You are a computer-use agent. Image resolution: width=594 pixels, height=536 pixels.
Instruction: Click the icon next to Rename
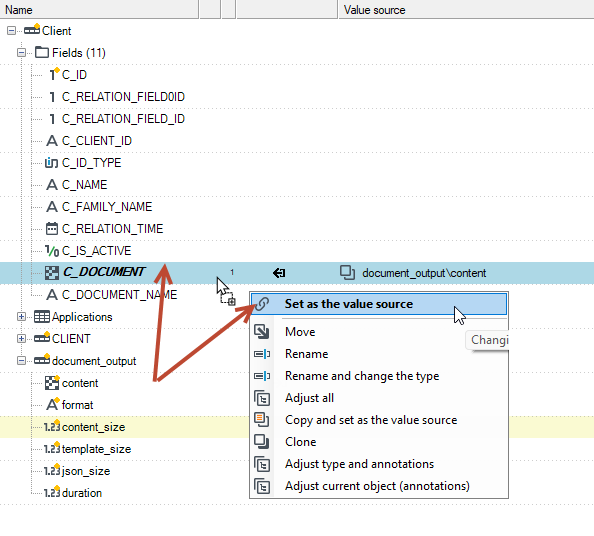[262, 354]
